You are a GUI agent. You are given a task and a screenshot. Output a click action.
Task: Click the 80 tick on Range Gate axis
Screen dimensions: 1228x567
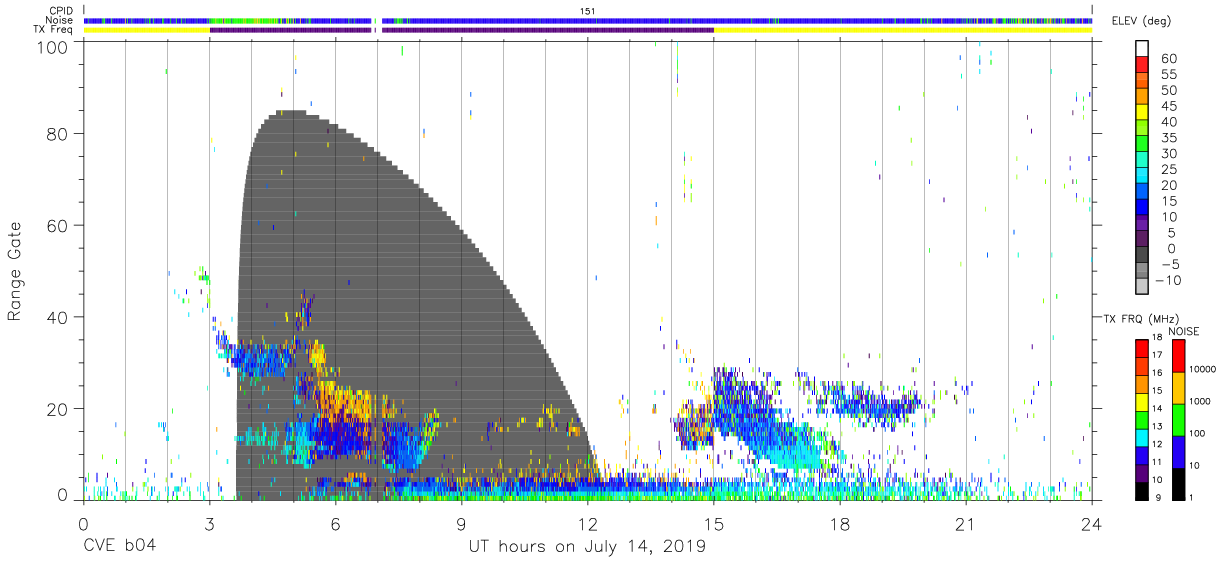pos(58,133)
